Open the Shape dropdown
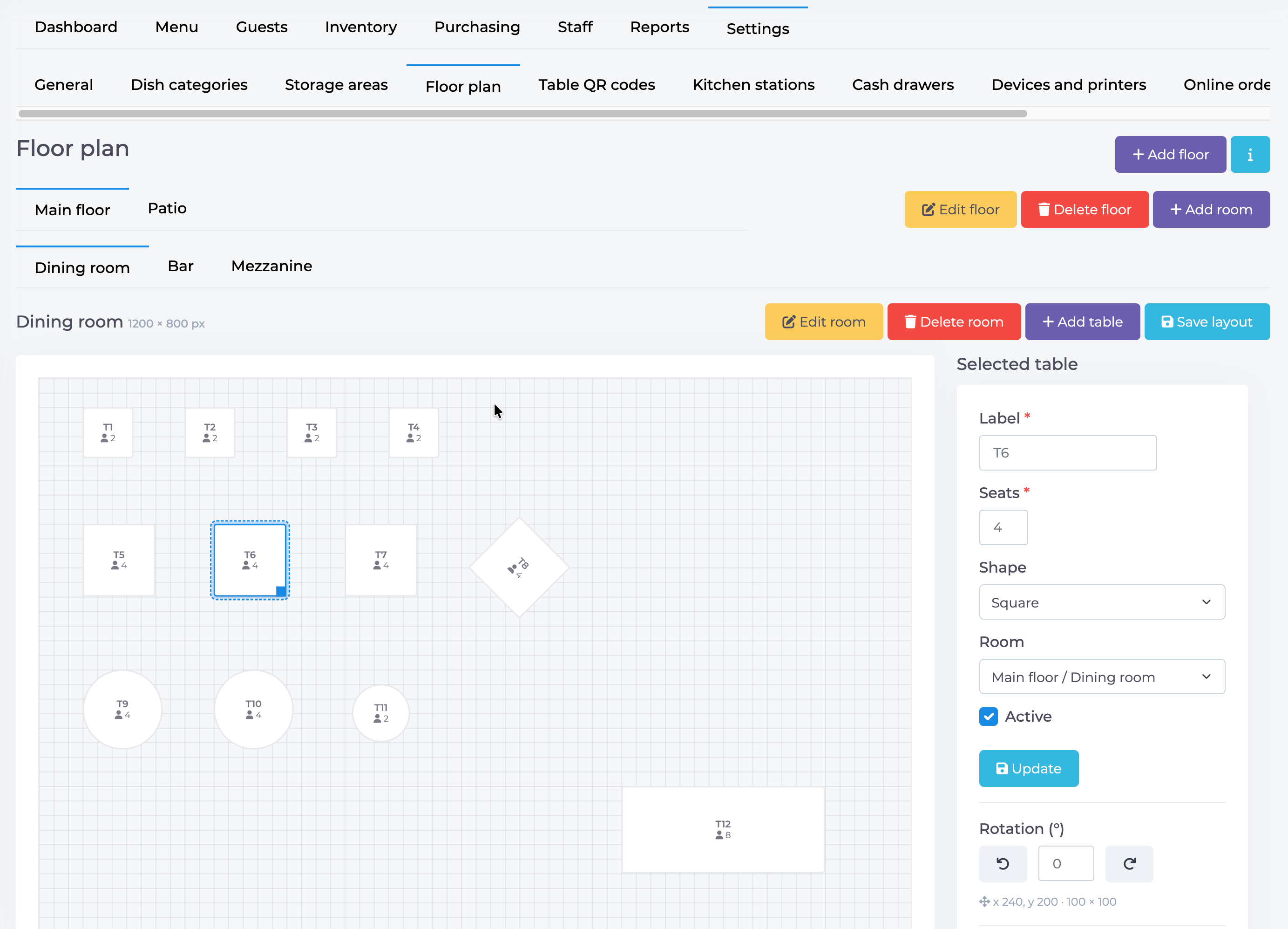 tap(1102, 602)
